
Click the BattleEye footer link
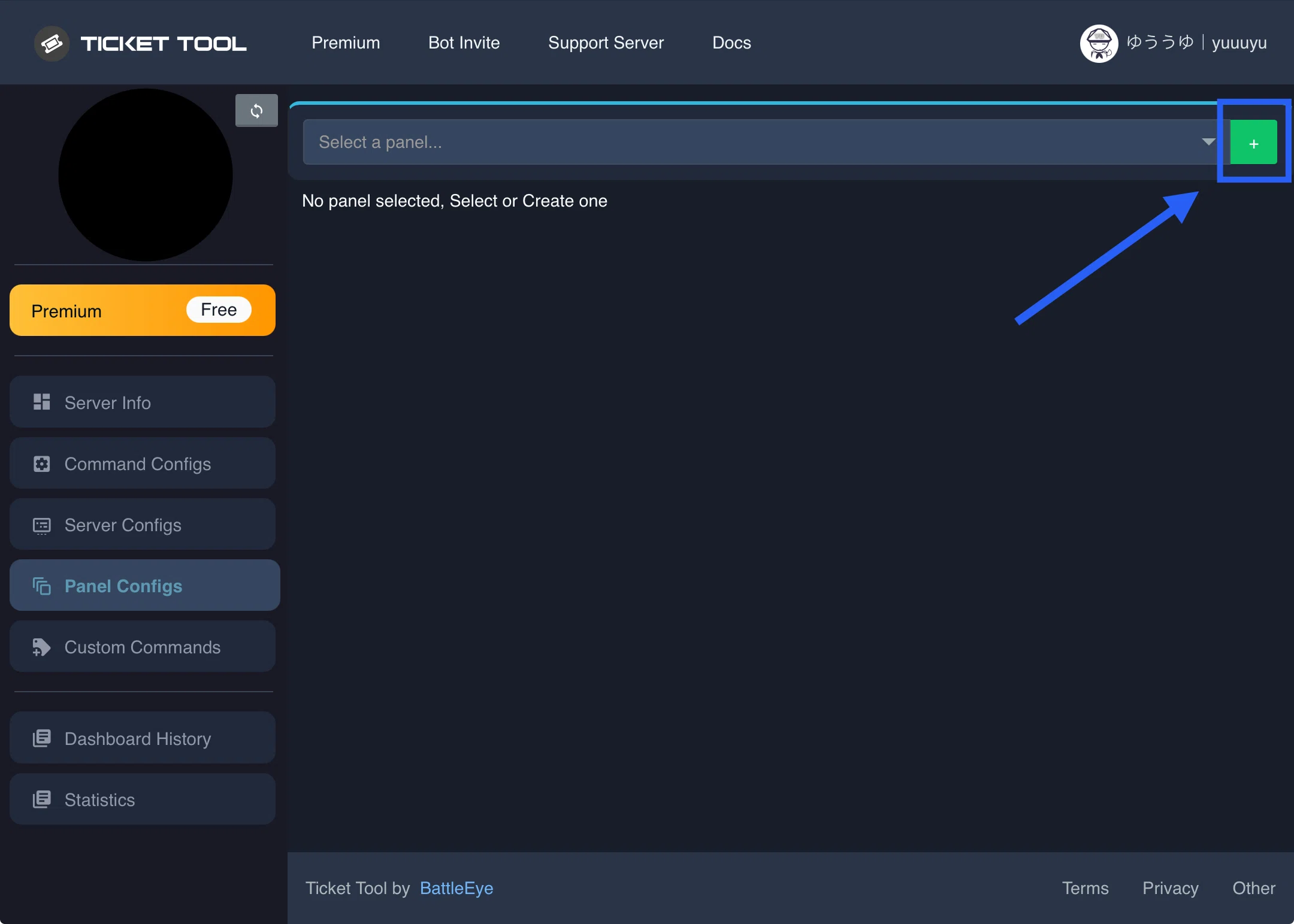456,888
